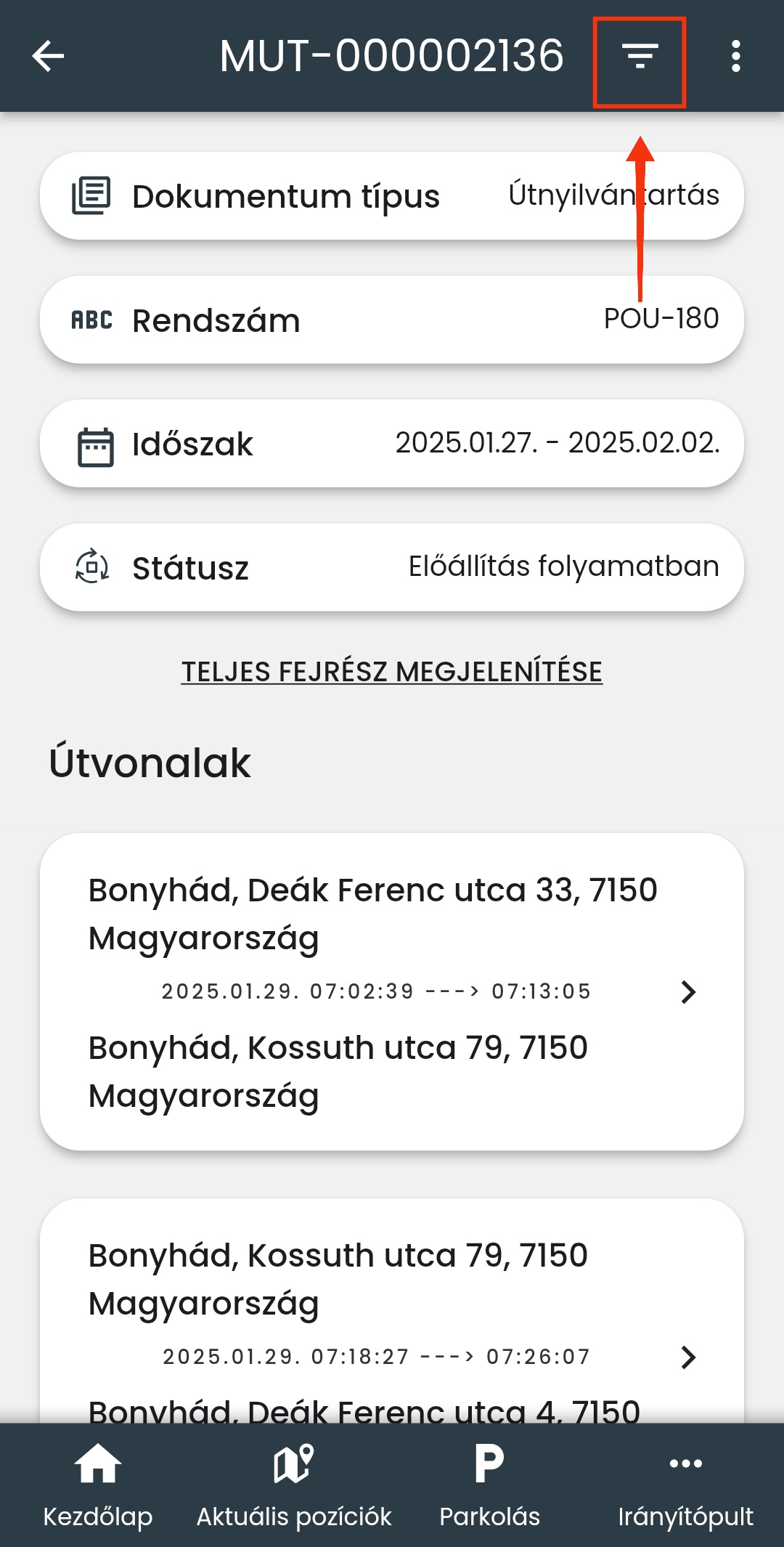This screenshot has width=784, height=1547.
Task: Click the ABC Rendszám icon
Action: point(91,320)
